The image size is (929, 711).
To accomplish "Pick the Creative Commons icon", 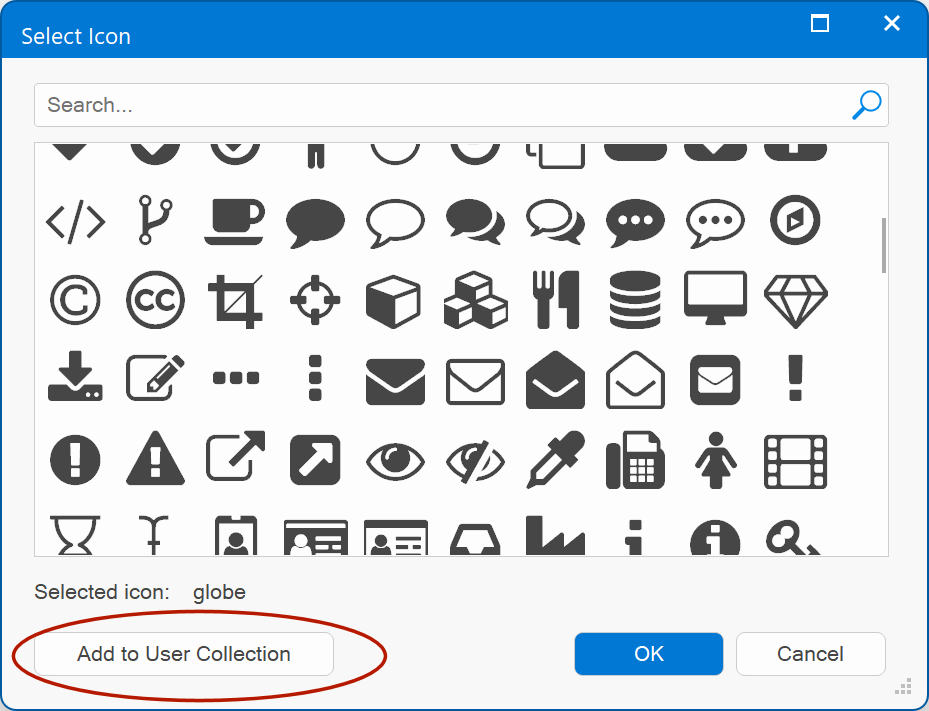I will [156, 299].
